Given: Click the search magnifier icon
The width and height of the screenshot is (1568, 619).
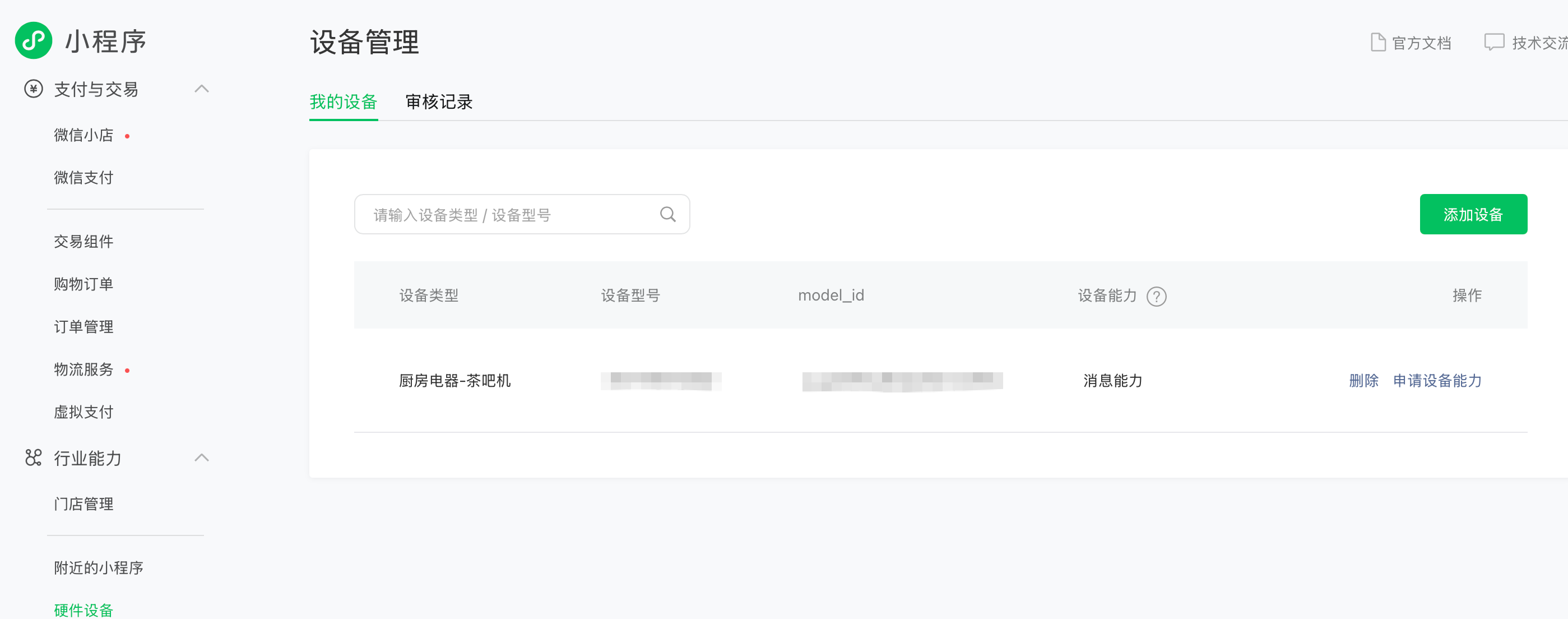Looking at the screenshot, I should pos(667,214).
